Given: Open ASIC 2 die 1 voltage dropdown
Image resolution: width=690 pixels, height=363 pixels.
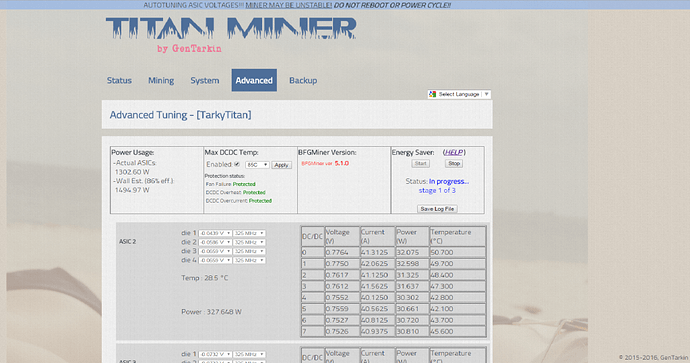Looking at the screenshot, I should click(215, 233).
